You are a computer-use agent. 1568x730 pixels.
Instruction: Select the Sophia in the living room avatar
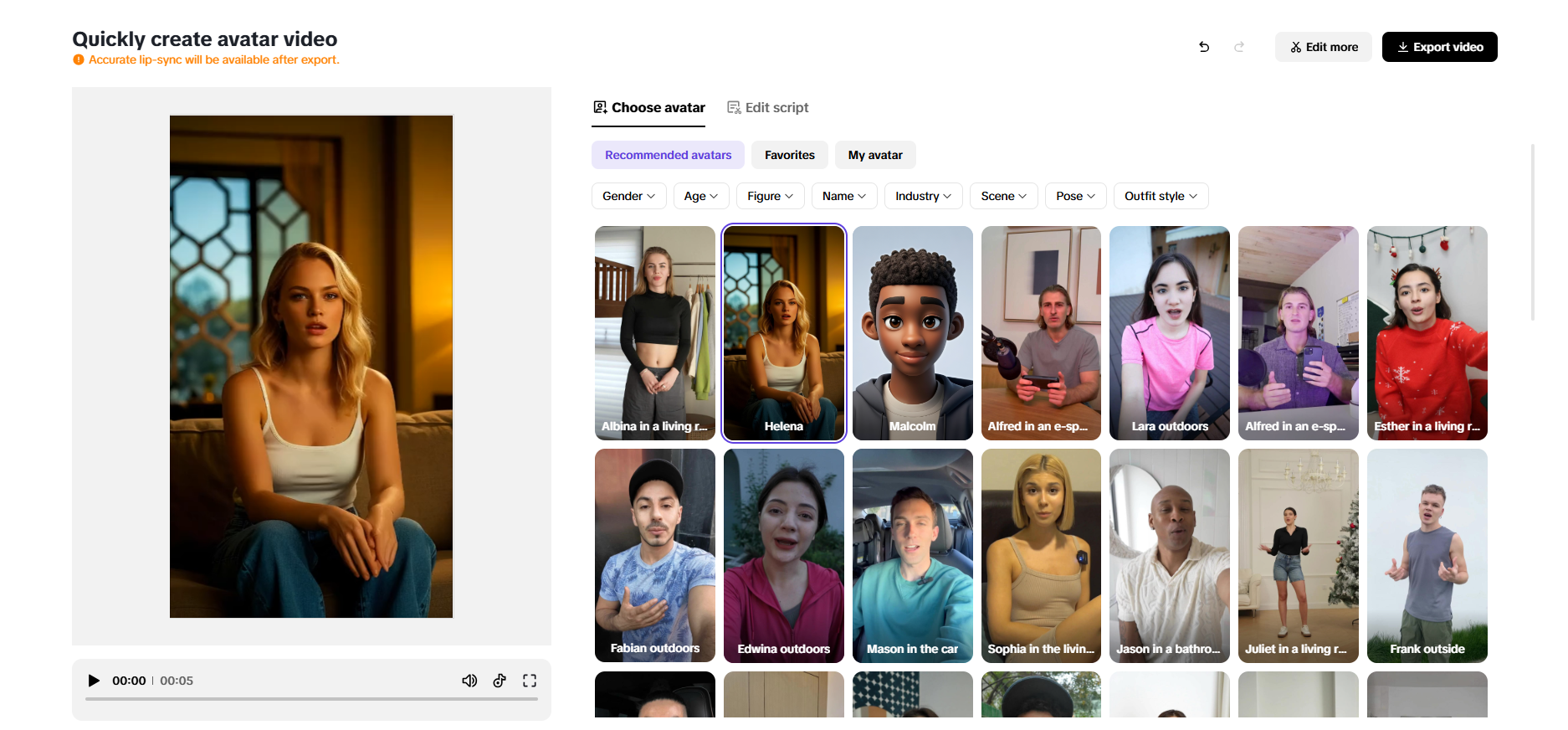point(1041,556)
